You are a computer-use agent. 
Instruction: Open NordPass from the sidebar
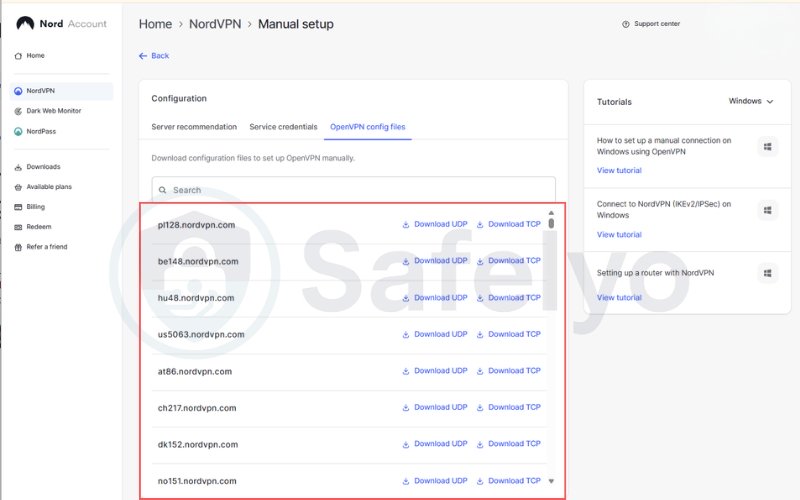click(x=41, y=131)
